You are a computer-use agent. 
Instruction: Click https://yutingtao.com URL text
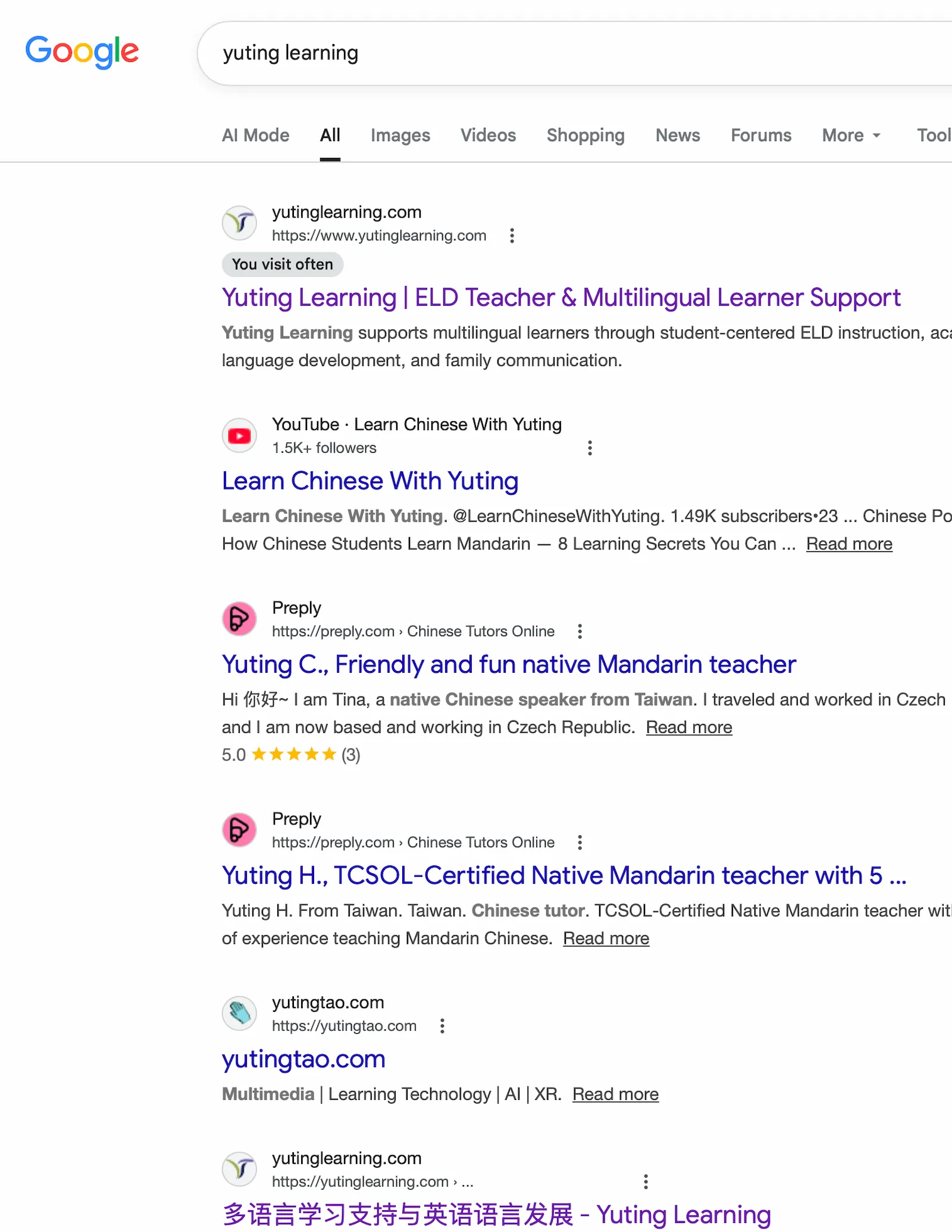pos(344,1026)
